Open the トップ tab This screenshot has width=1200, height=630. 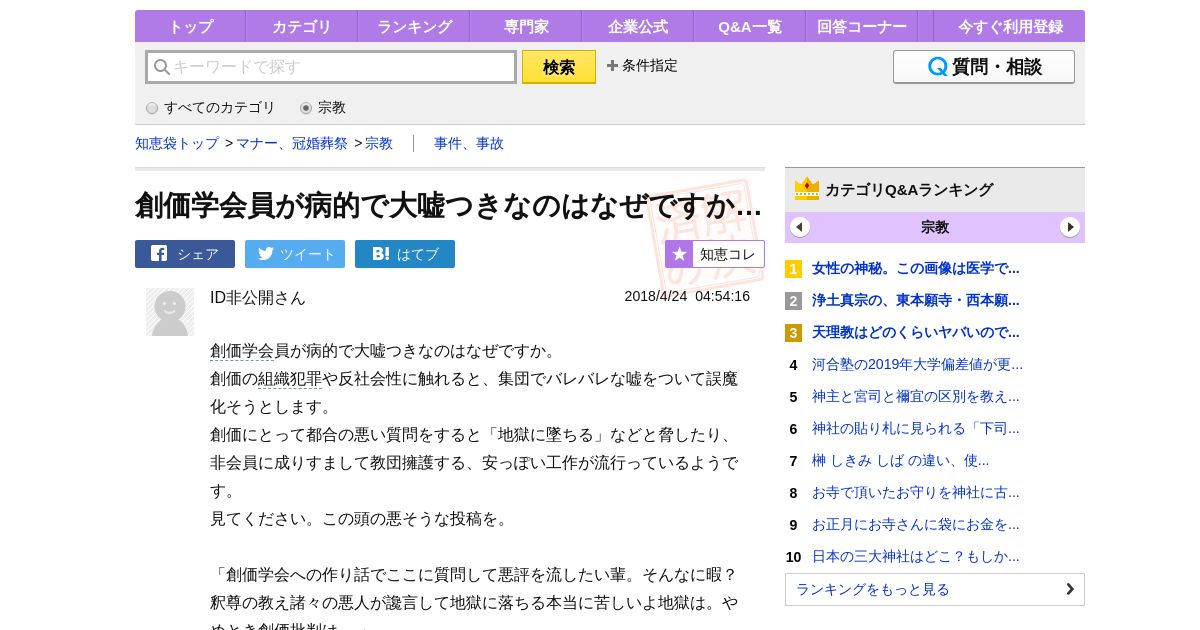coord(191,26)
